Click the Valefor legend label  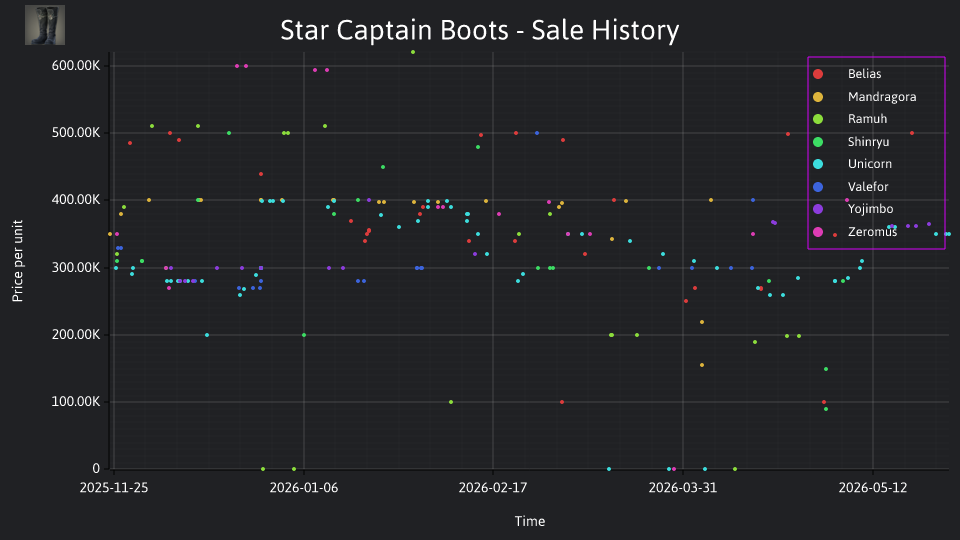868,187
